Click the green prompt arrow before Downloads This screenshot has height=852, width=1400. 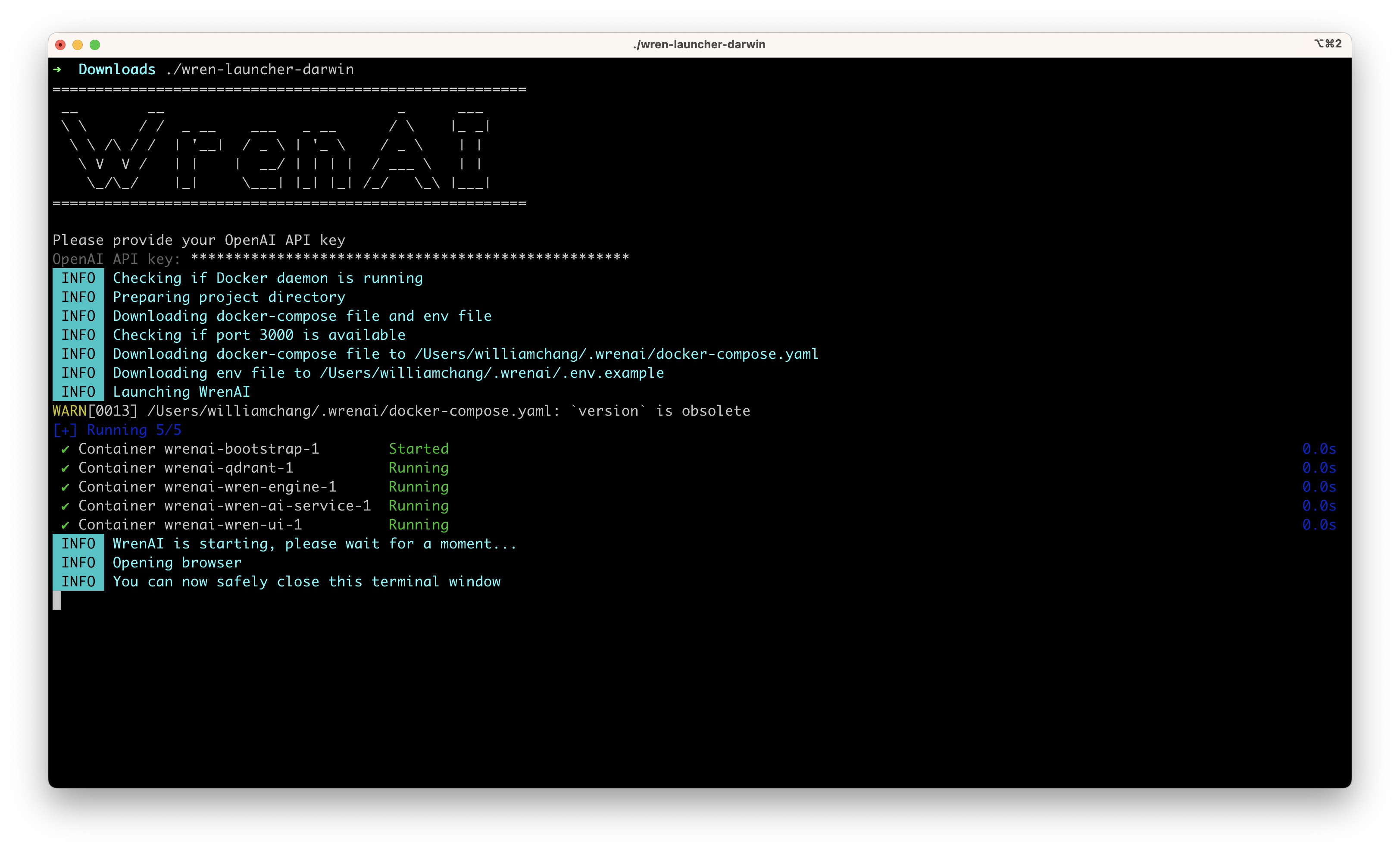point(57,69)
